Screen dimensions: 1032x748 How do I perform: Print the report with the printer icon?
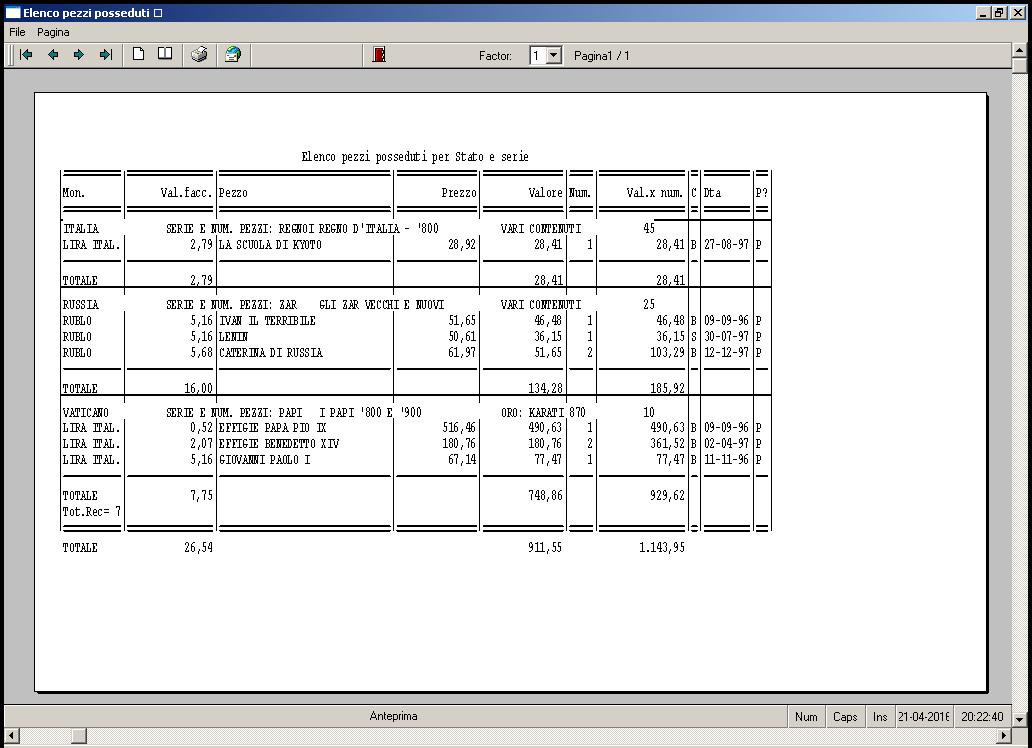(x=199, y=55)
